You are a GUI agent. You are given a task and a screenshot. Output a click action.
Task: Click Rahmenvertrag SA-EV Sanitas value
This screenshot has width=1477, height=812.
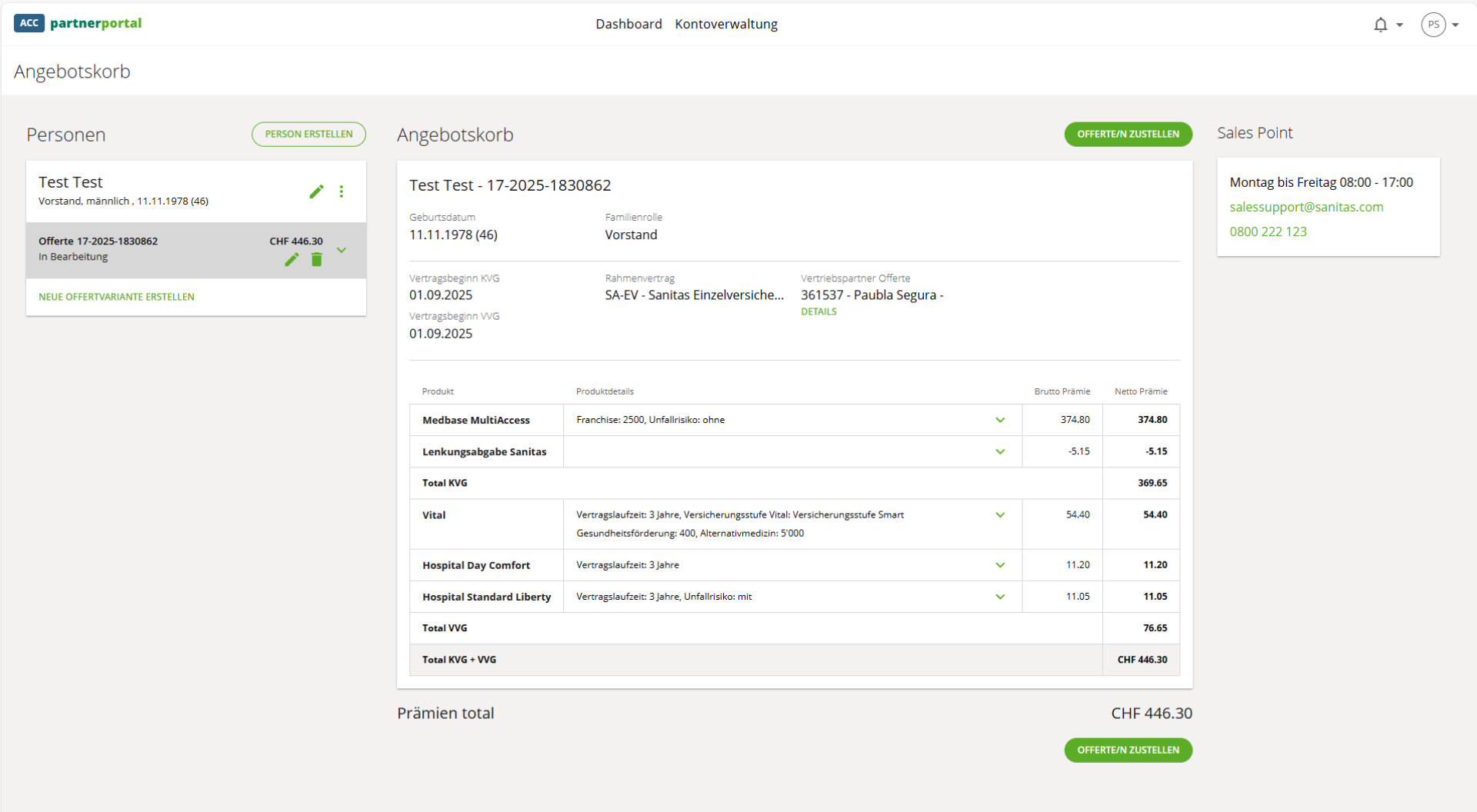pyautogui.click(x=694, y=295)
